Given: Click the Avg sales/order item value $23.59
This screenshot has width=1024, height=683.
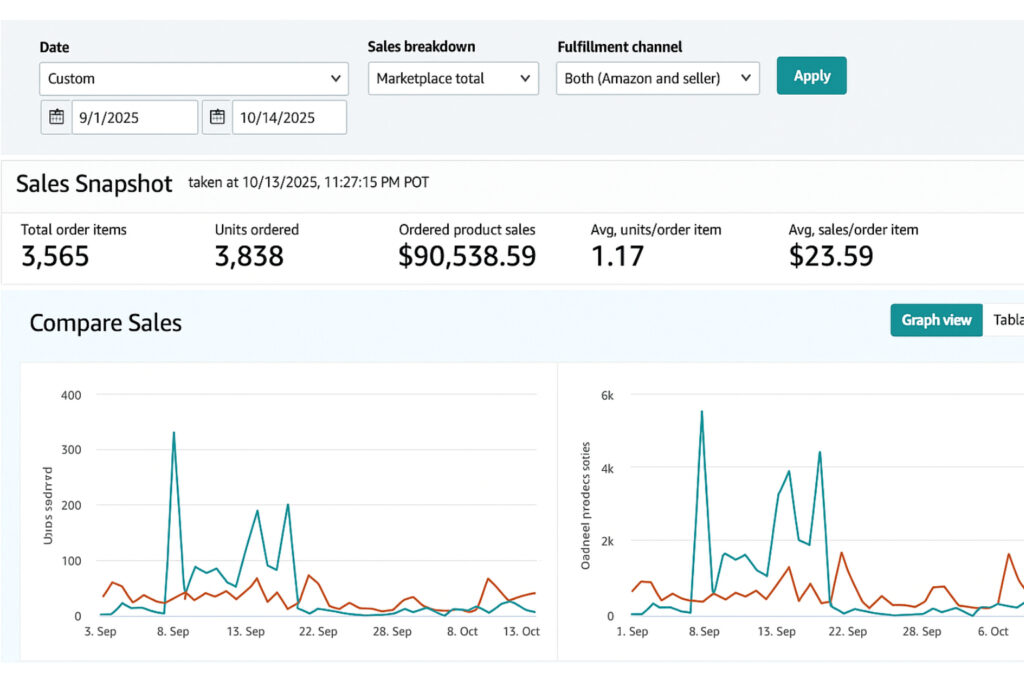Looking at the screenshot, I should [830, 256].
